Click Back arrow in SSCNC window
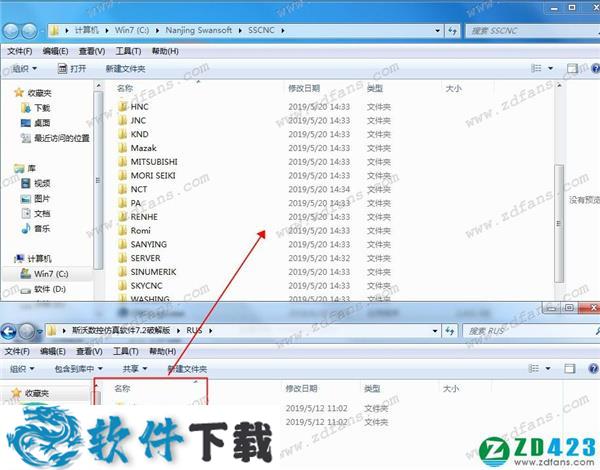600x470 pixels. [x=11, y=31]
